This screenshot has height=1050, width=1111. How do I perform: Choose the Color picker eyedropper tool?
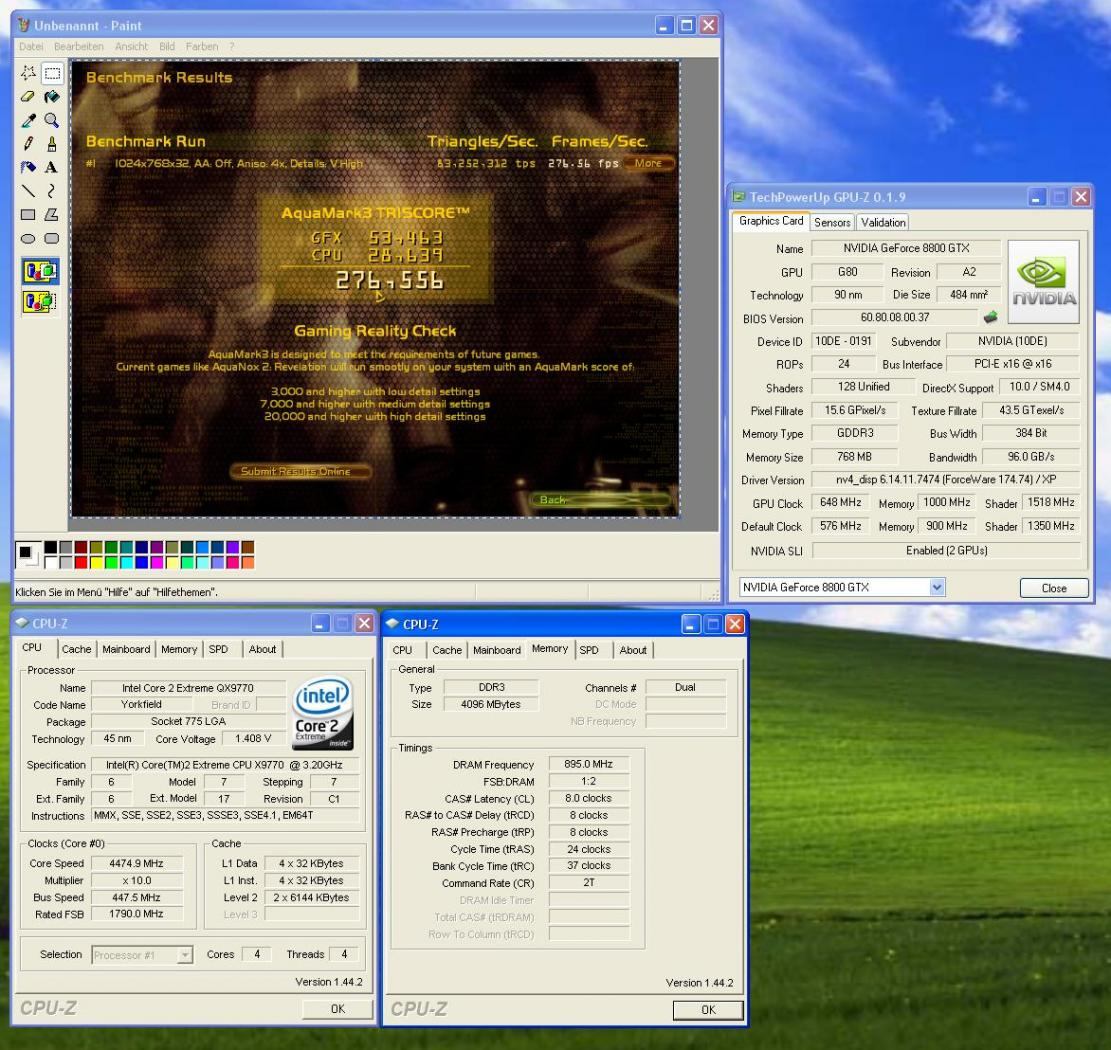(x=28, y=121)
